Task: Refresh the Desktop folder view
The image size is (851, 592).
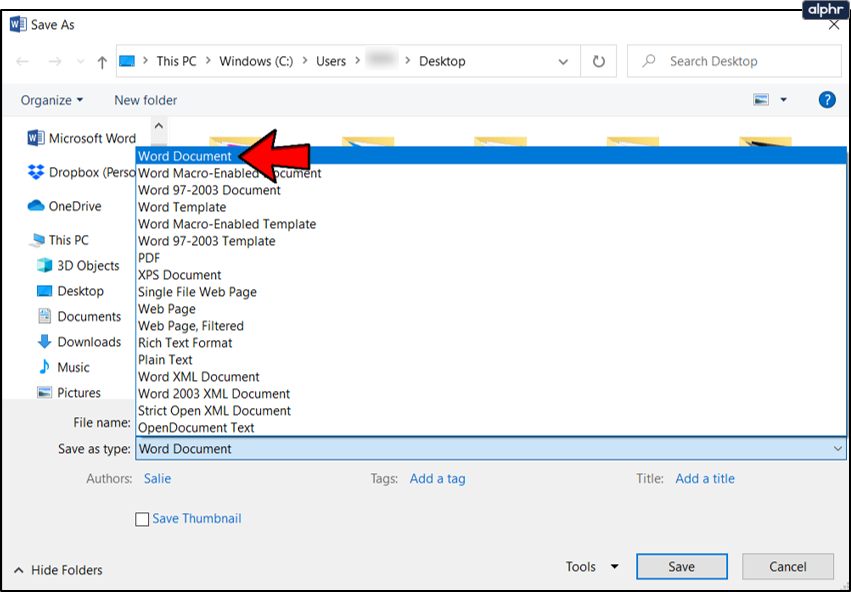Action: 599,61
